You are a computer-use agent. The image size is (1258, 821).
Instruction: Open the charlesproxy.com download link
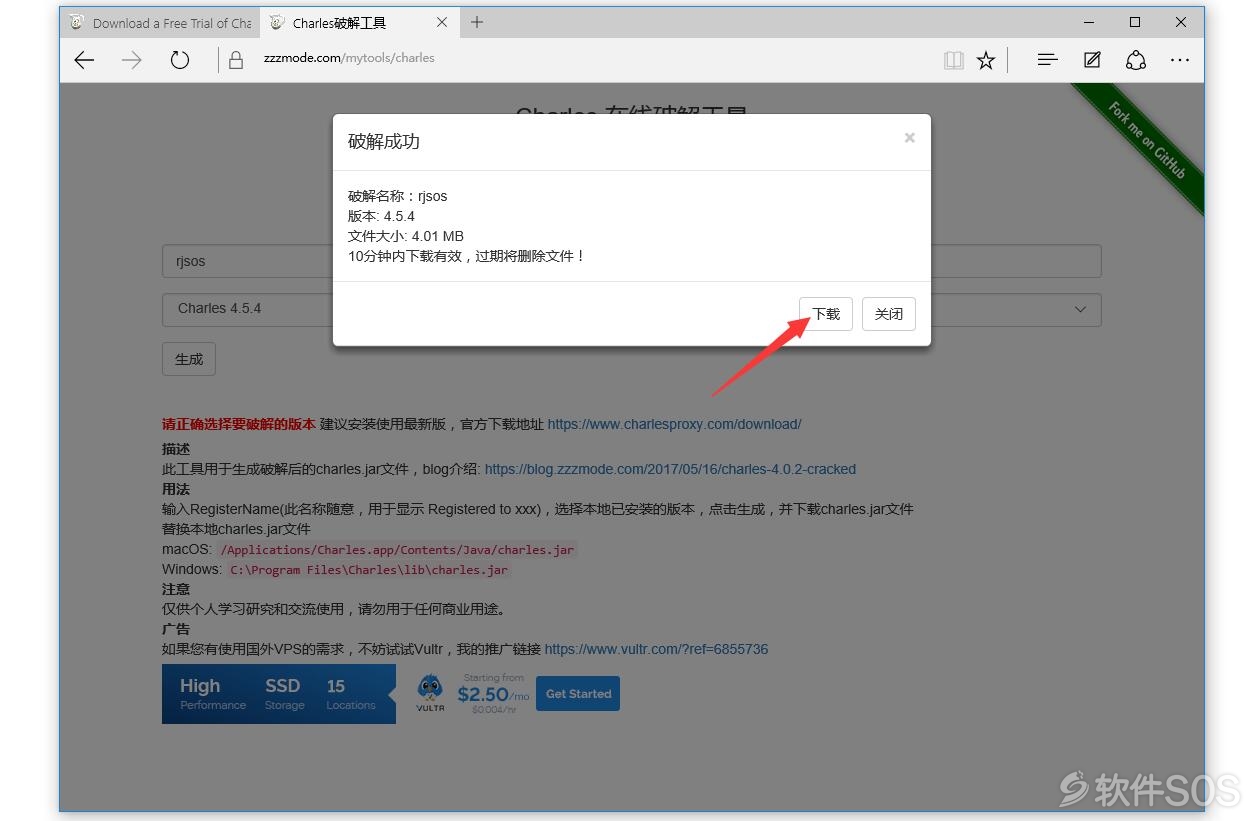(x=674, y=424)
